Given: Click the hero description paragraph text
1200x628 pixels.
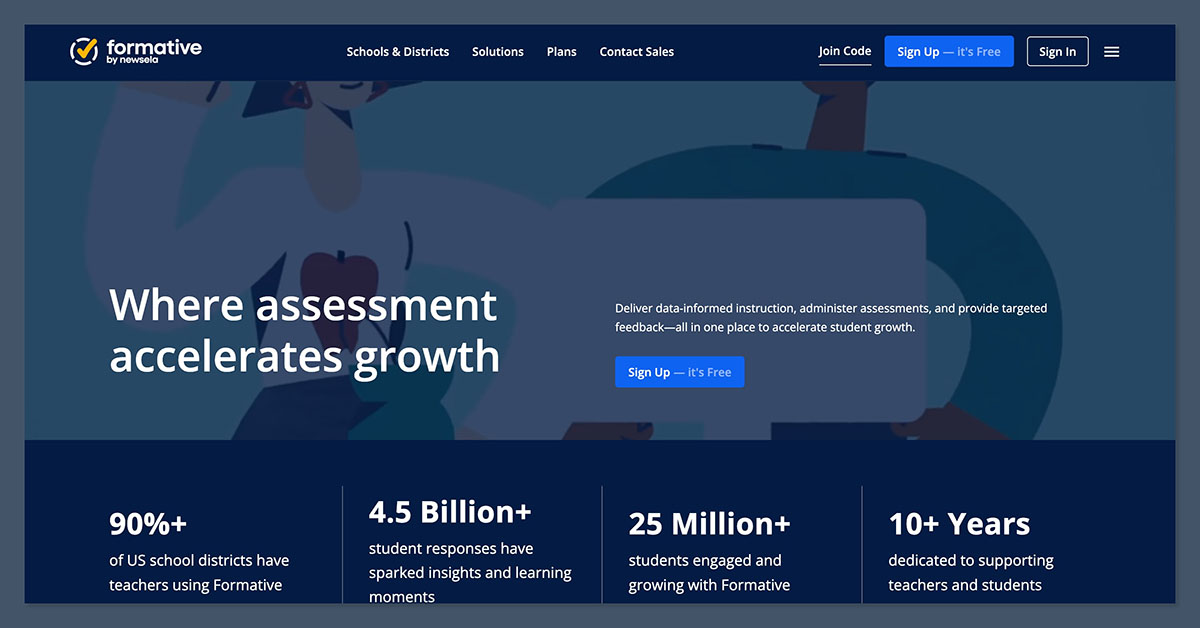Looking at the screenshot, I should click(x=832, y=317).
